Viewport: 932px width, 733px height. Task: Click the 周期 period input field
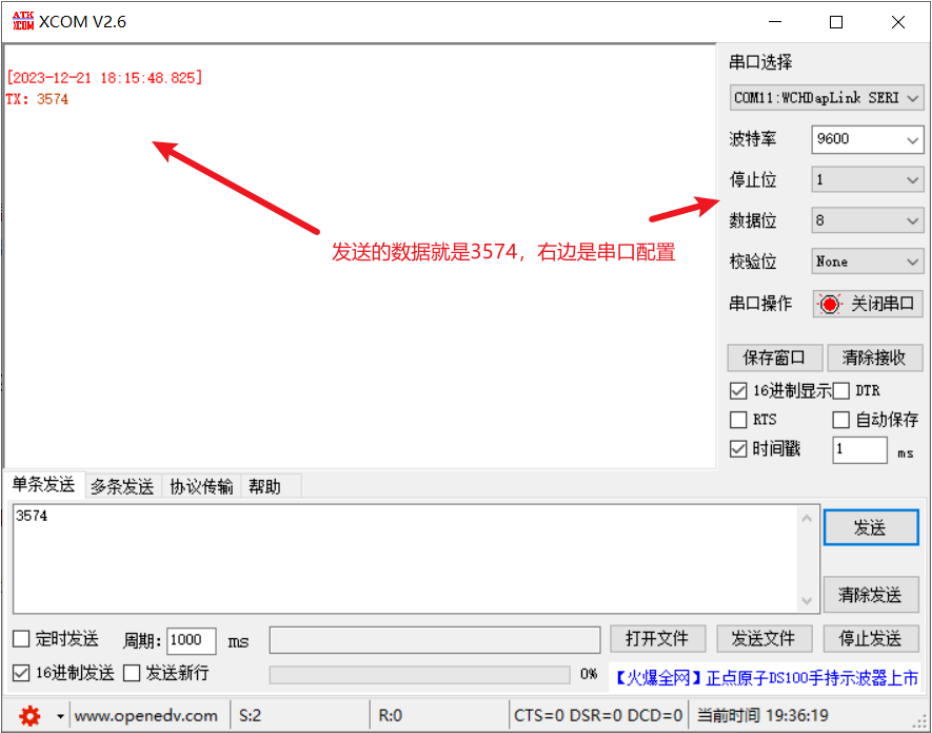(x=191, y=640)
